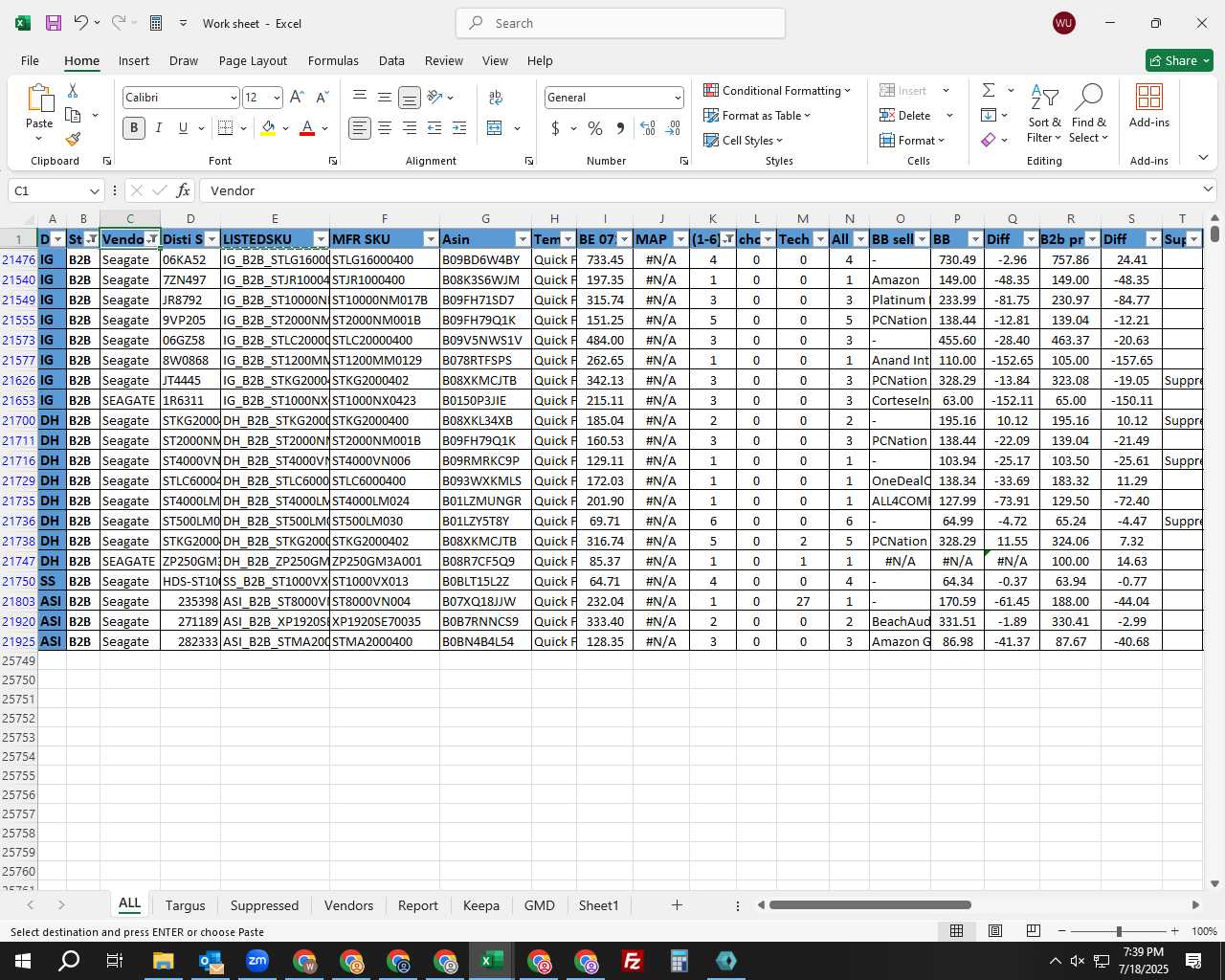Click the Search box in title bar
The height and width of the screenshot is (980, 1225).
[620, 23]
